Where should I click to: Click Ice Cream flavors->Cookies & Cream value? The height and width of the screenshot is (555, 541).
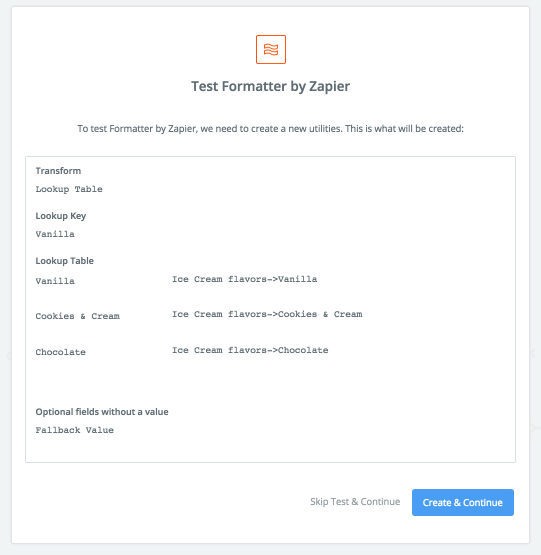click(x=267, y=314)
